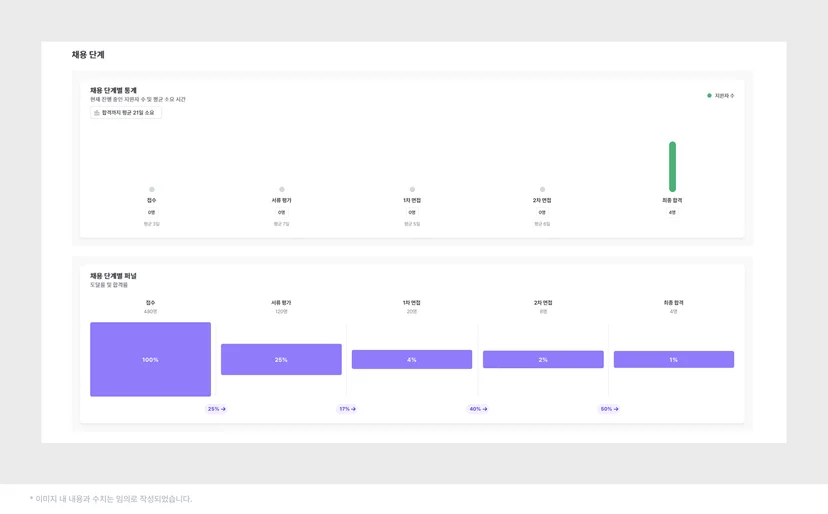Click the arrow in the 17% conversion badge
Image resolution: width=828 pixels, height=514 pixels.
click(353, 409)
